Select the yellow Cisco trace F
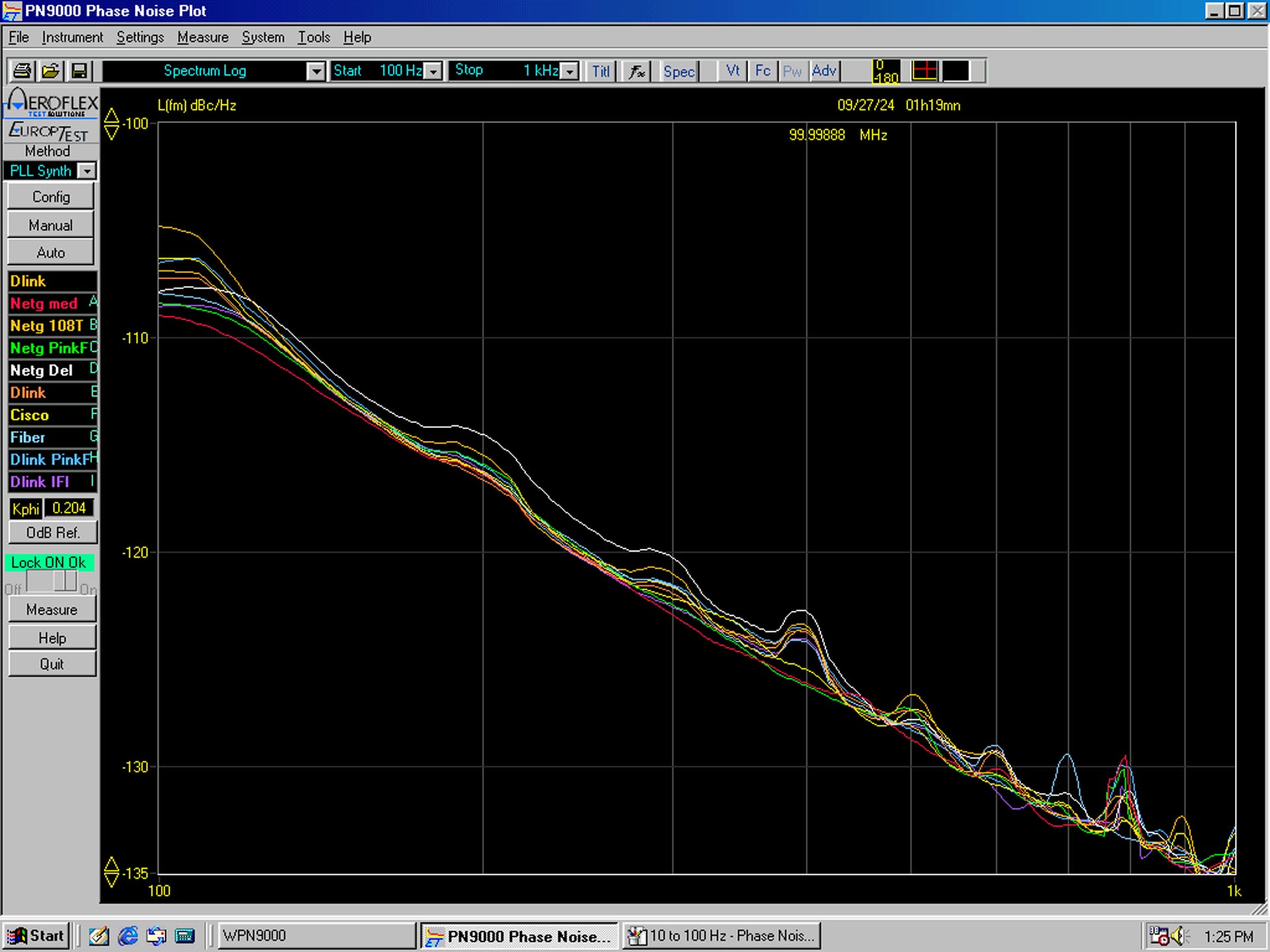The width and height of the screenshot is (1270, 952). pos(52,415)
